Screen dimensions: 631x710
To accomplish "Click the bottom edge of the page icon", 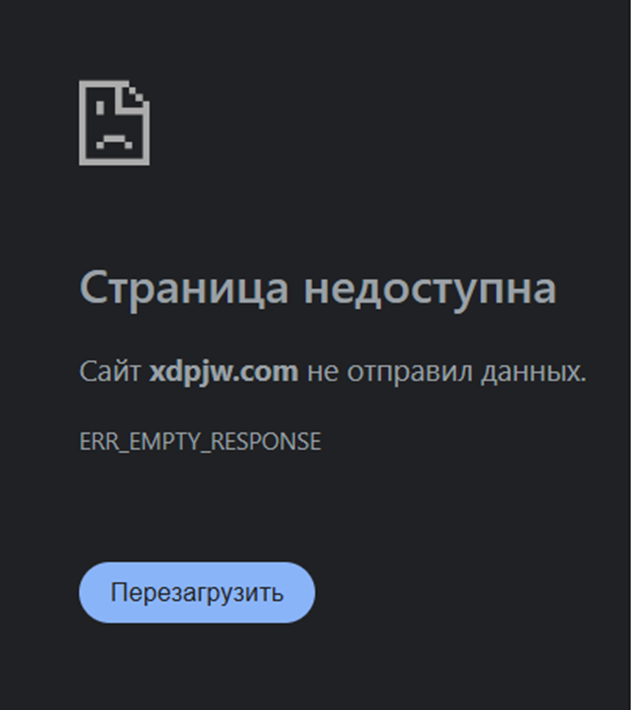I will [x=114, y=161].
